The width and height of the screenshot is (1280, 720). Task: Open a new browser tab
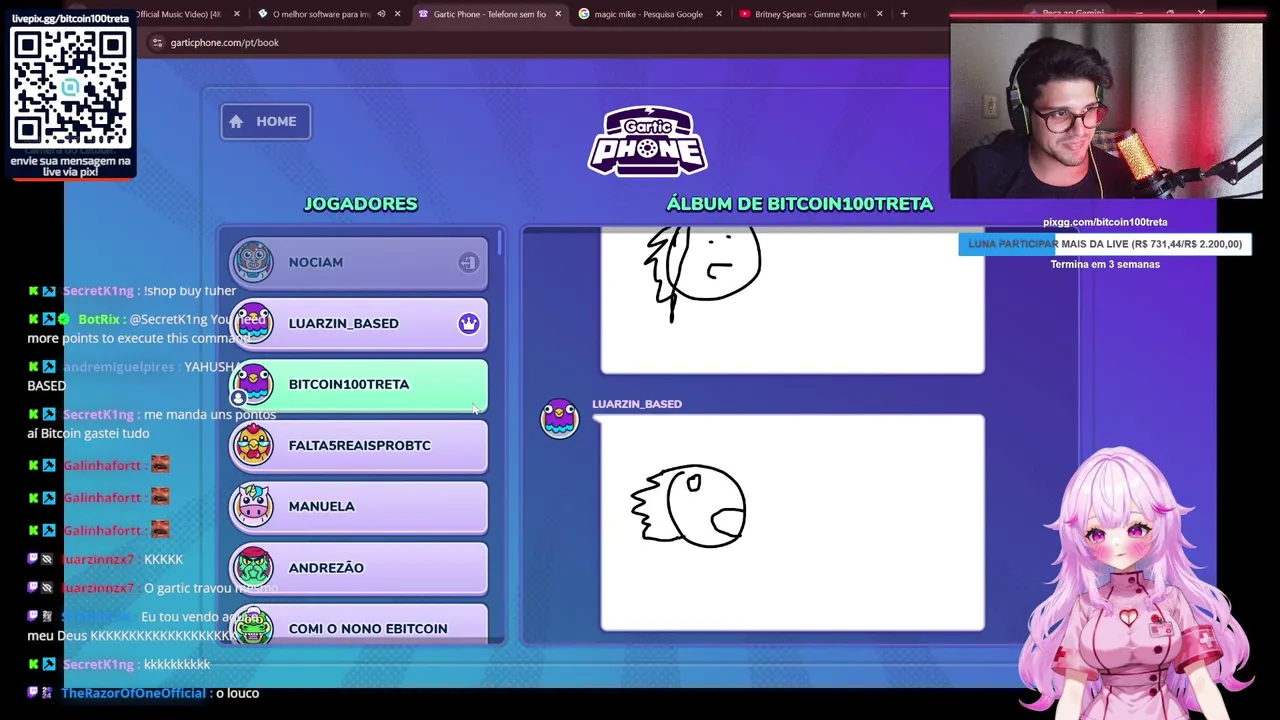pyautogui.click(x=904, y=14)
